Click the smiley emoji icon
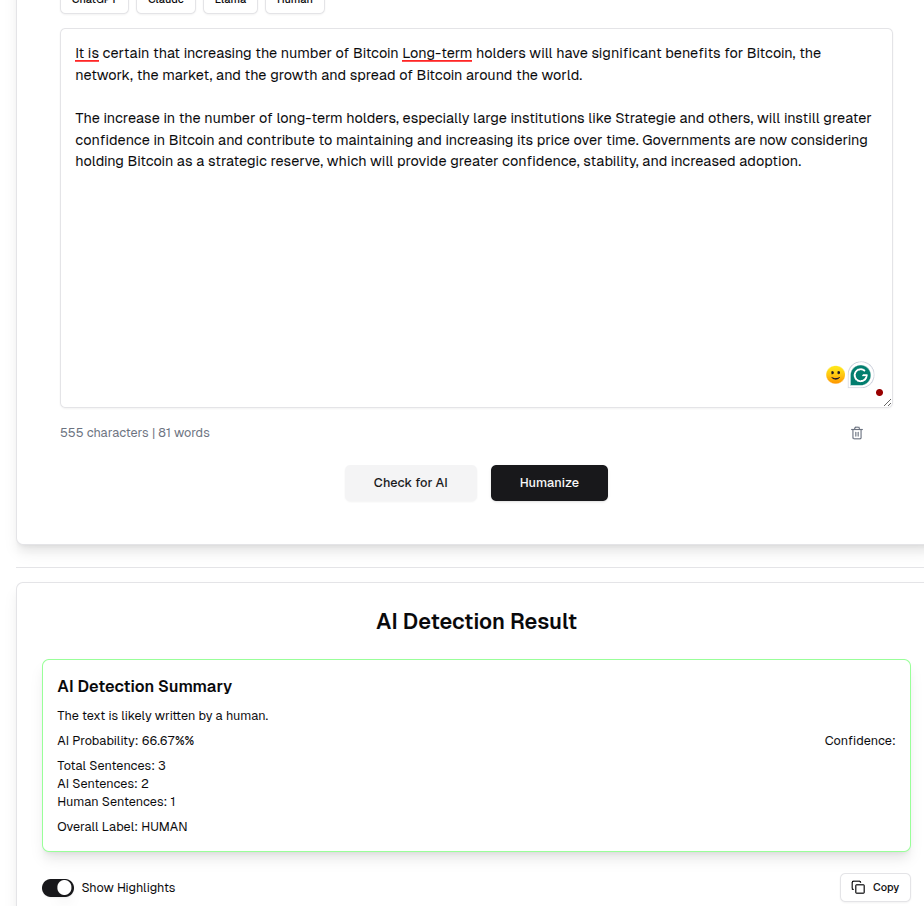924x906 pixels. tap(835, 375)
